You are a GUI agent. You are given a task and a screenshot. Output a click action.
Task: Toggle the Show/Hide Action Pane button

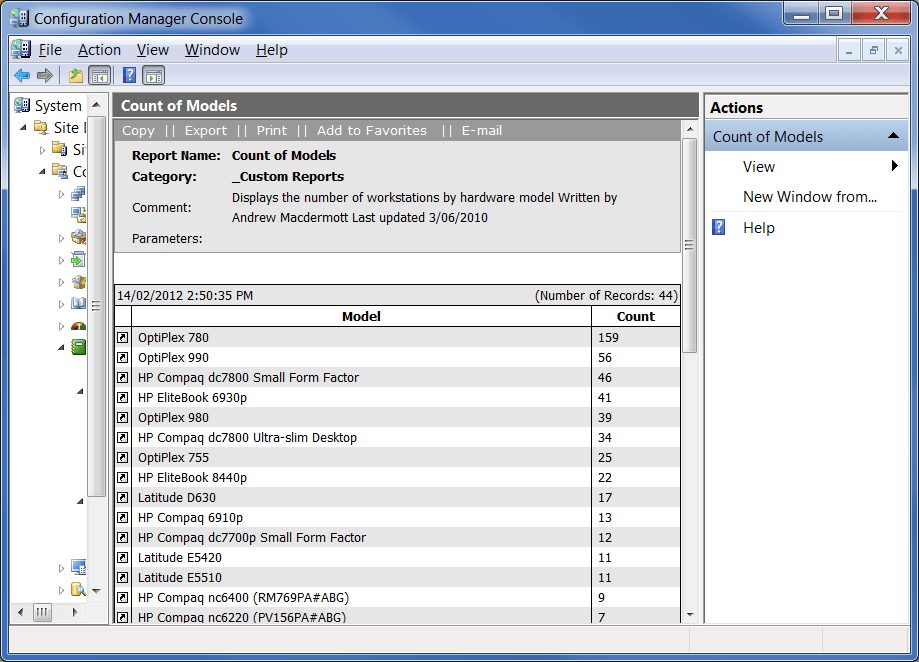pyautogui.click(x=152, y=75)
